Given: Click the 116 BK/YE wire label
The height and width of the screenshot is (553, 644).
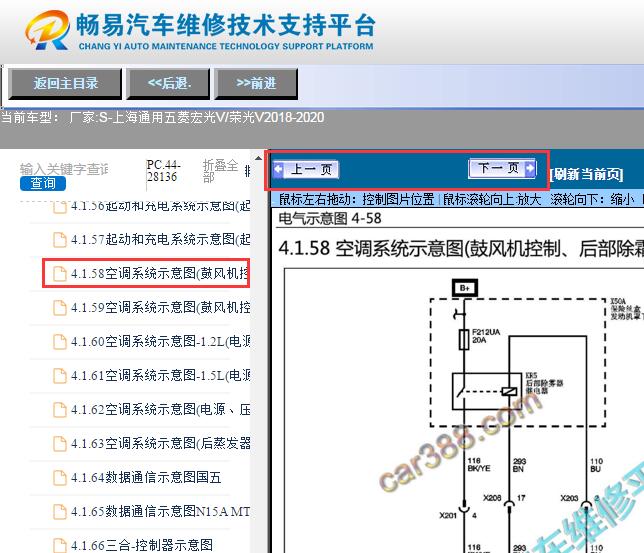Looking at the screenshot, I should click(x=478, y=465).
